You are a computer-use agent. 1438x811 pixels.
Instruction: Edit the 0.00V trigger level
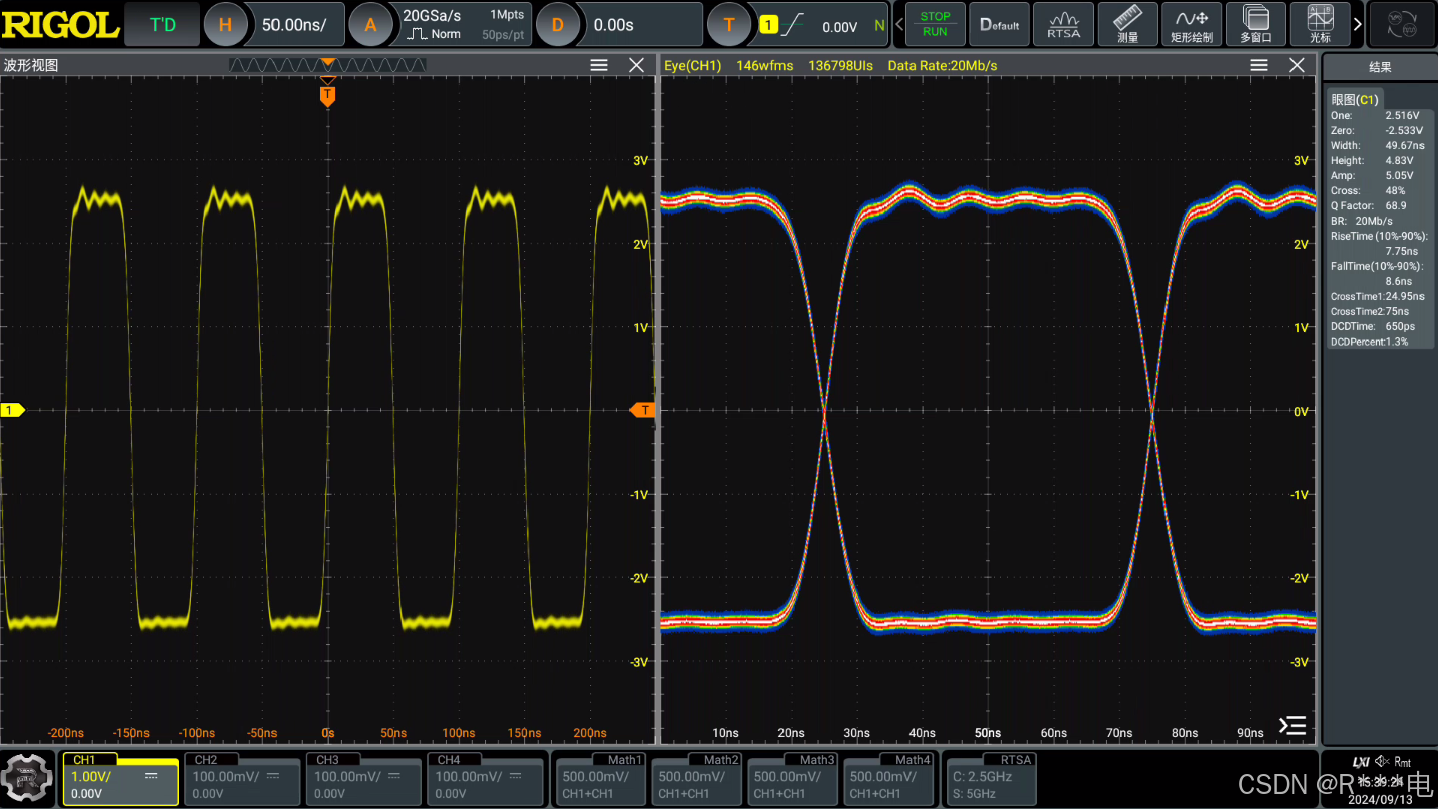tap(839, 27)
